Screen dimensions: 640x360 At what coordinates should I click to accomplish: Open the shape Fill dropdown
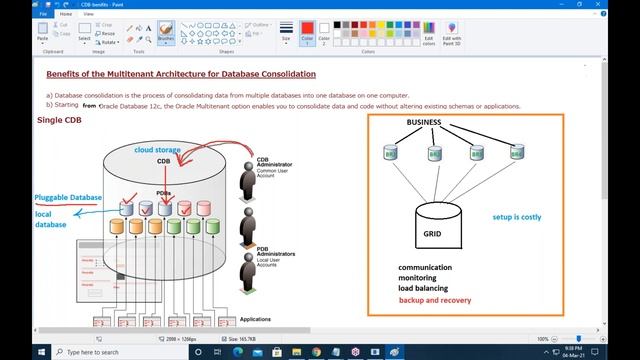pyautogui.click(x=254, y=33)
